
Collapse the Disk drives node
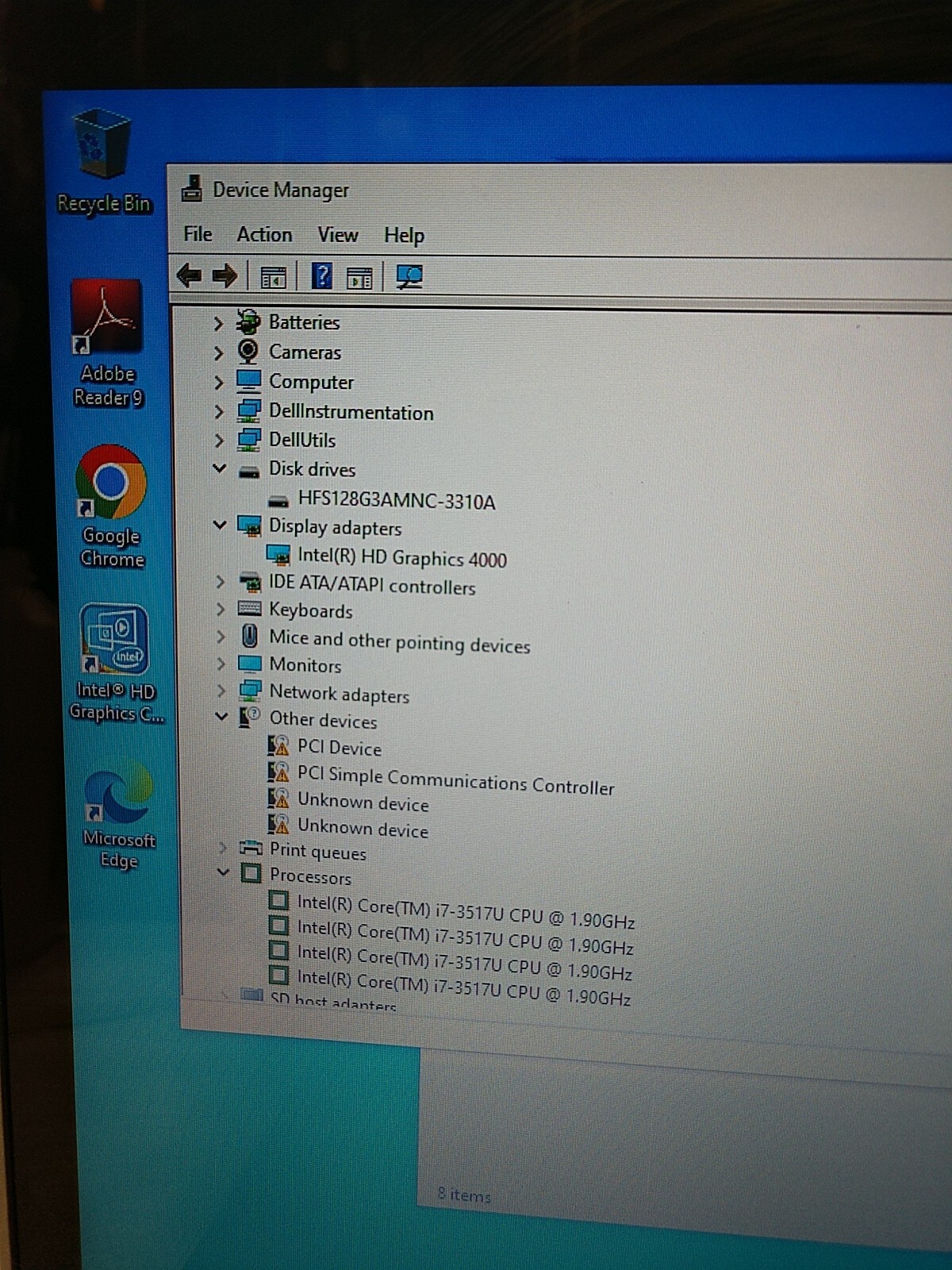[220, 468]
